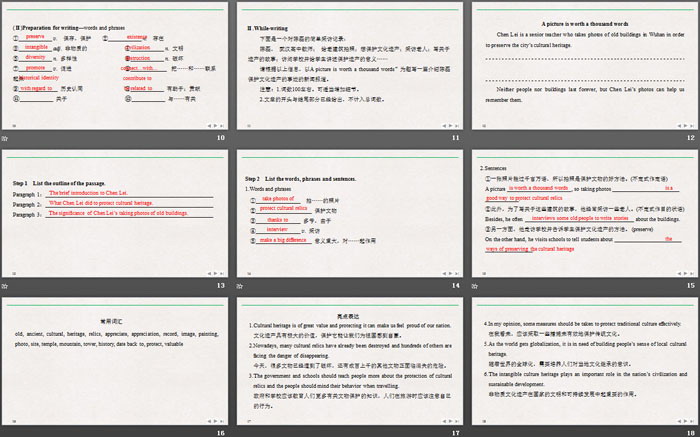
Task: Click the animation star icon under slide 10
Action: tap(7, 137)
